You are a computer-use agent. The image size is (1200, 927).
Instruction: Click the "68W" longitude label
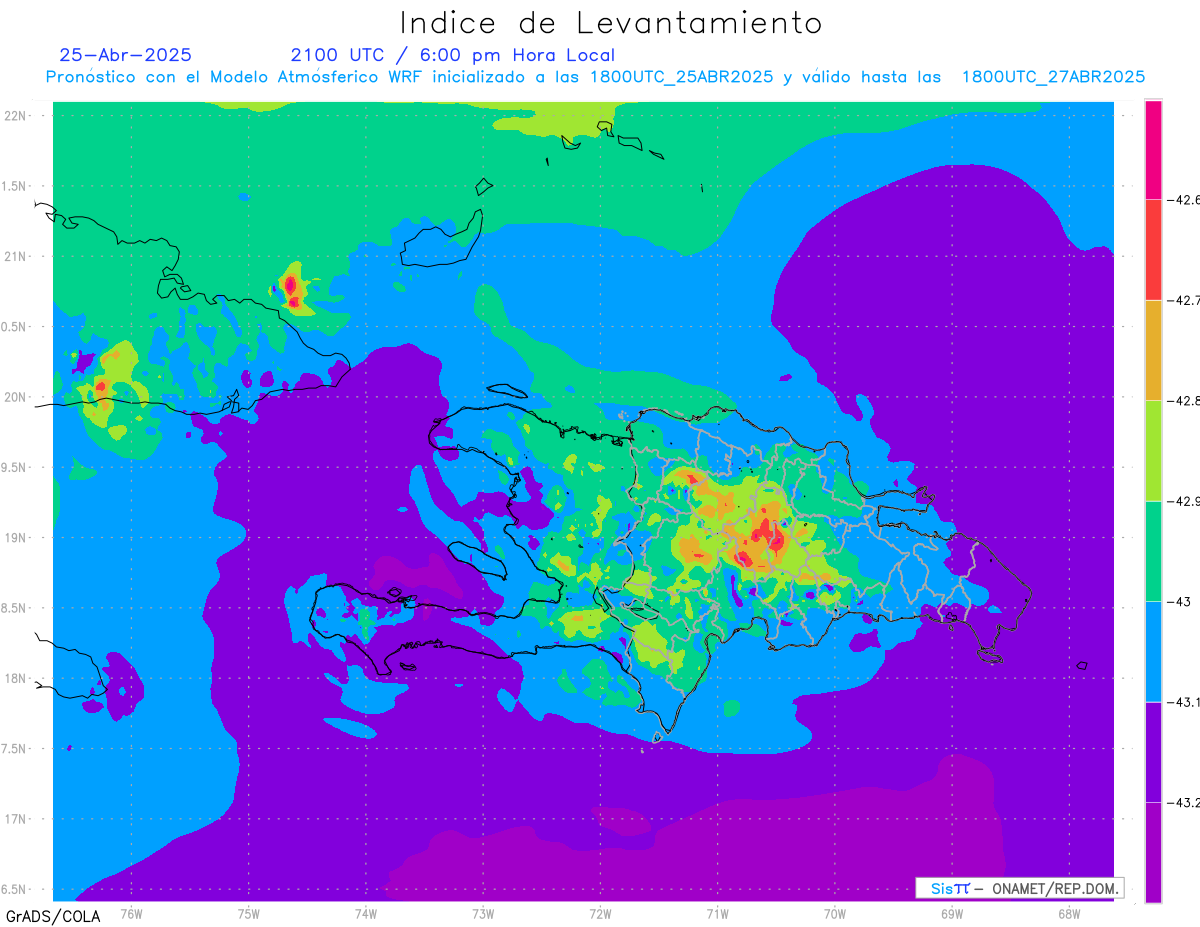pyautogui.click(x=1069, y=914)
